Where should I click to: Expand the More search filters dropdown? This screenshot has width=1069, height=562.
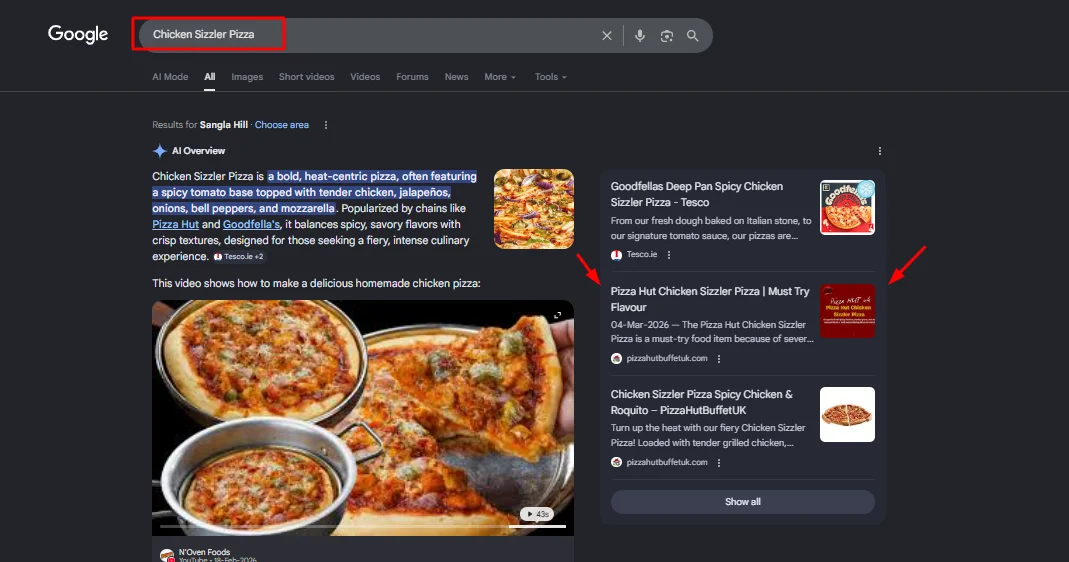tap(500, 77)
